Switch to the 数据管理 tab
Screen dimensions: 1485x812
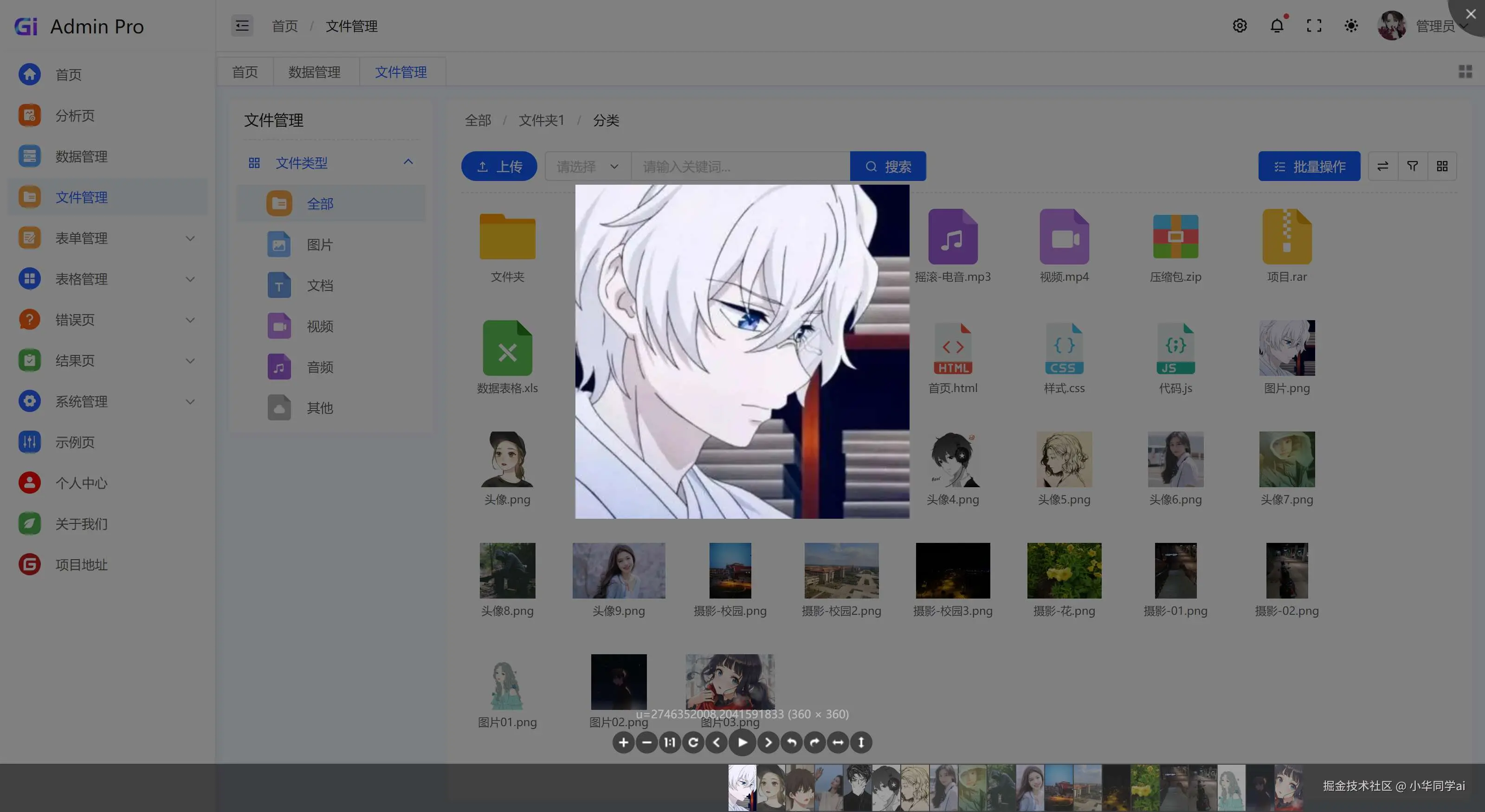pos(315,72)
